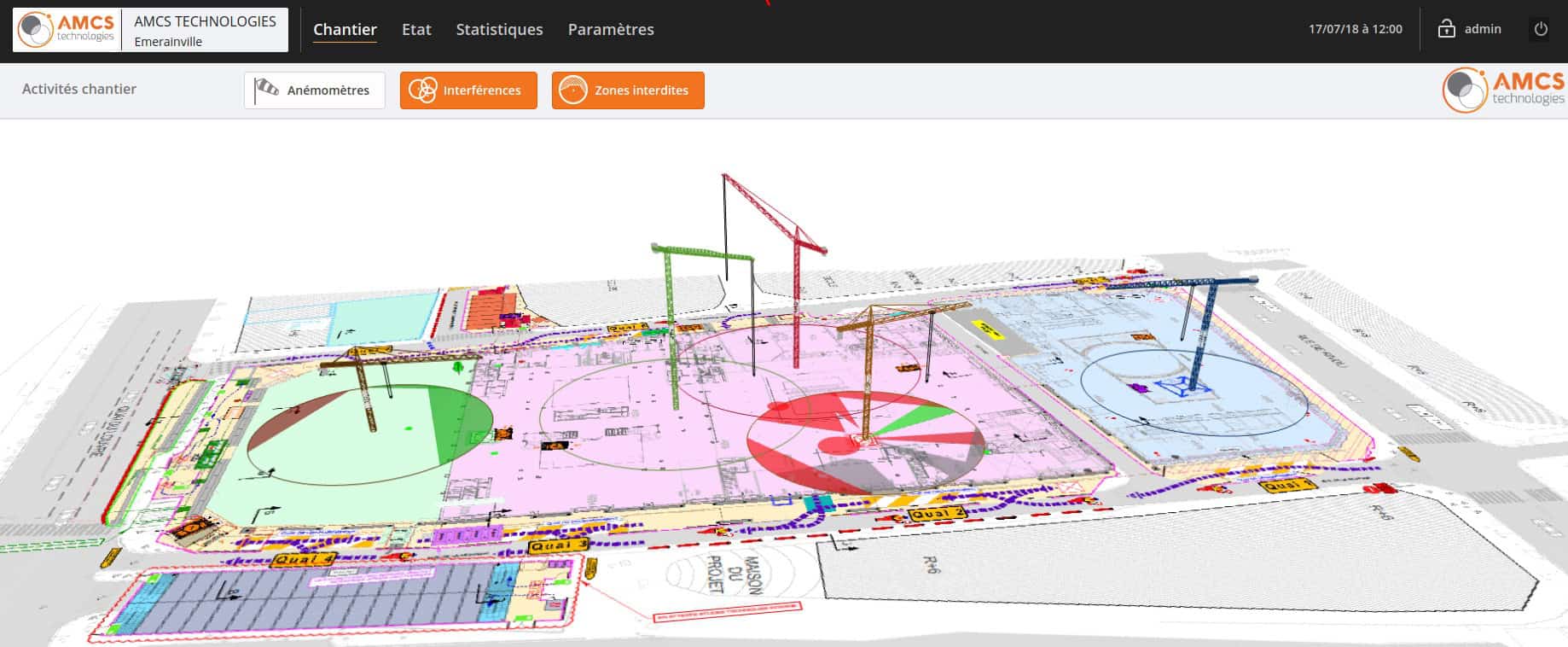This screenshot has width=1568, height=647.
Task: Turn off Zones interdites overlay
Action: [628, 90]
